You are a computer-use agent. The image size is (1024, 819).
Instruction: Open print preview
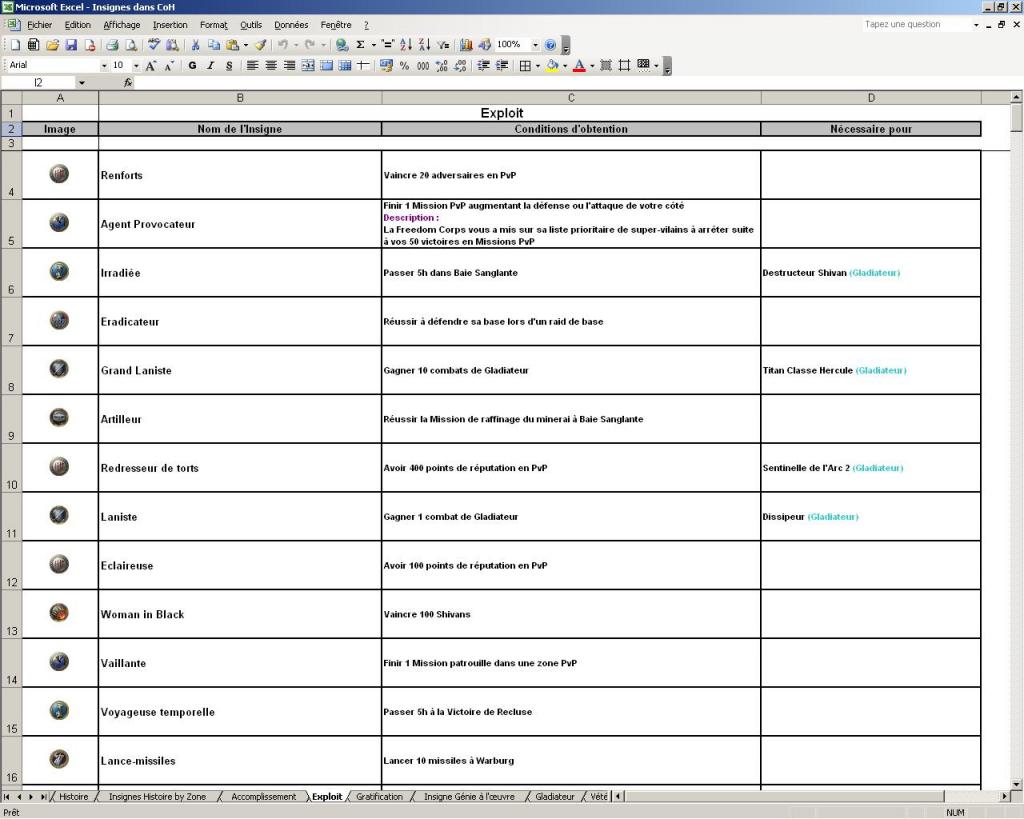[131, 45]
